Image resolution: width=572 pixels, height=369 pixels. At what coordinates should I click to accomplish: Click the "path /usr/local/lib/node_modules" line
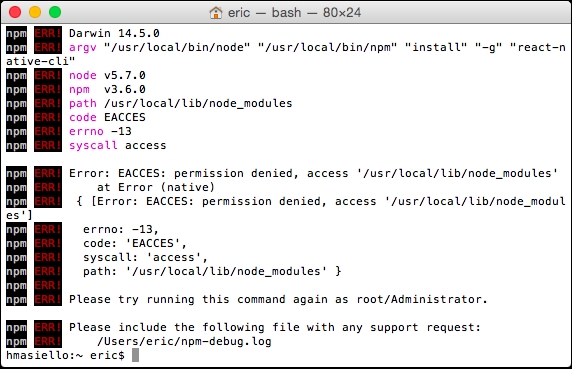click(181, 104)
